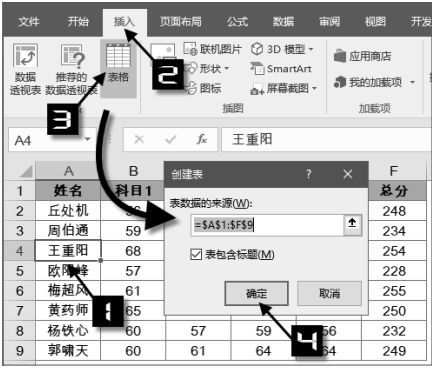Select the 插入 ribbon tab

point(124,22)
